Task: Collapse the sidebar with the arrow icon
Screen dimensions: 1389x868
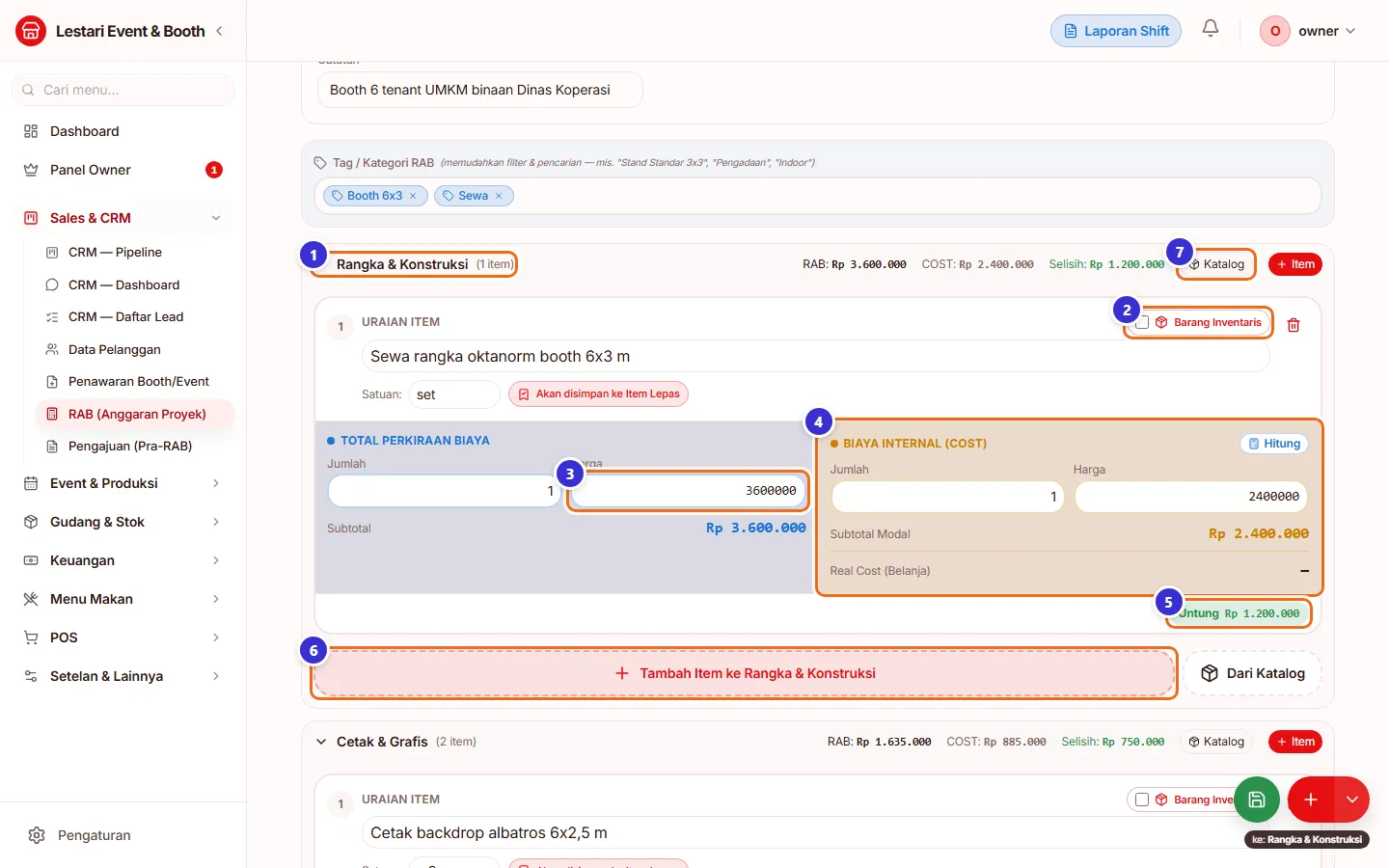Action: (220, 31)
